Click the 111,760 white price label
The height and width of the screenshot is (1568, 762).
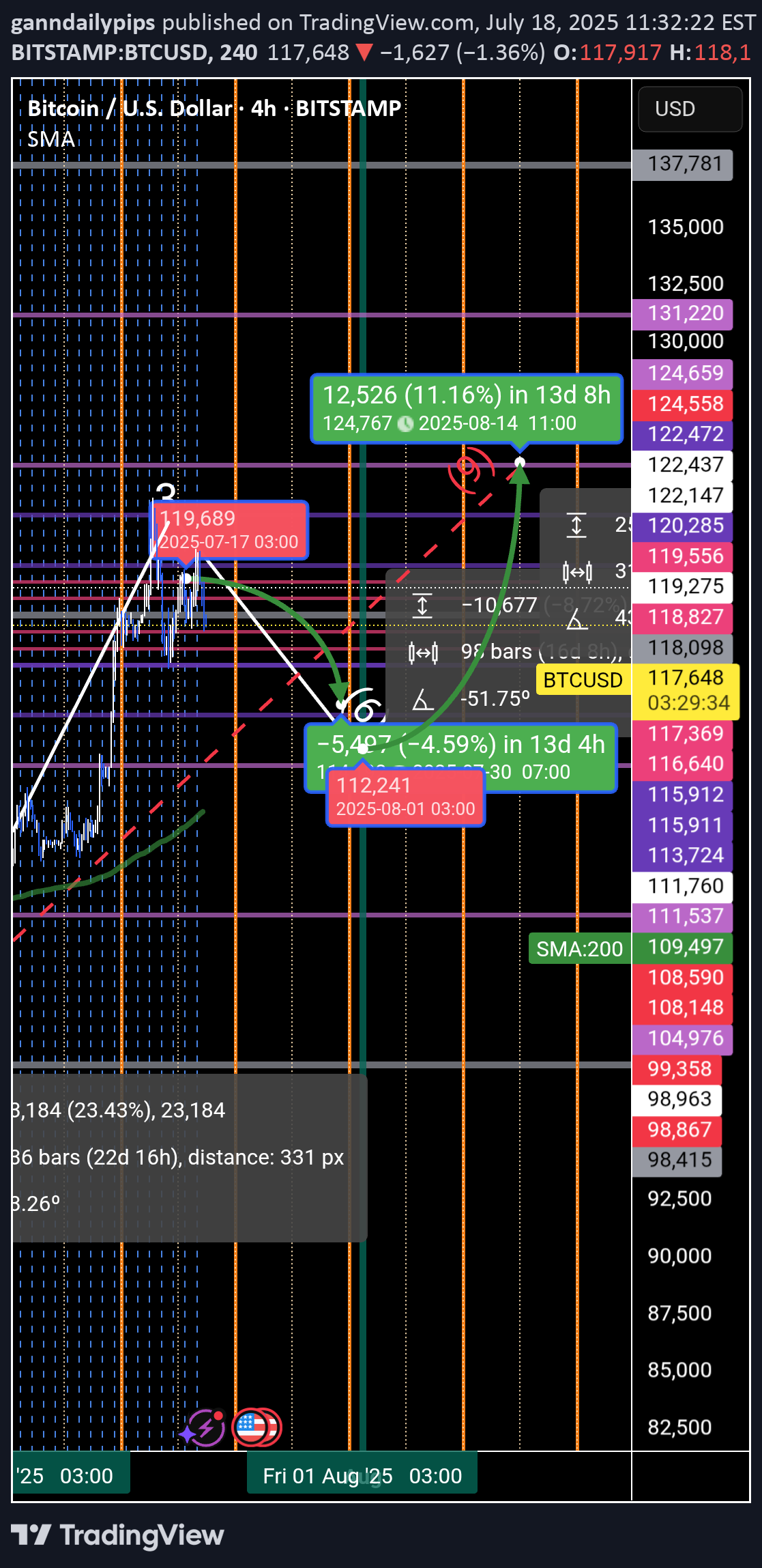pos(682,887)
